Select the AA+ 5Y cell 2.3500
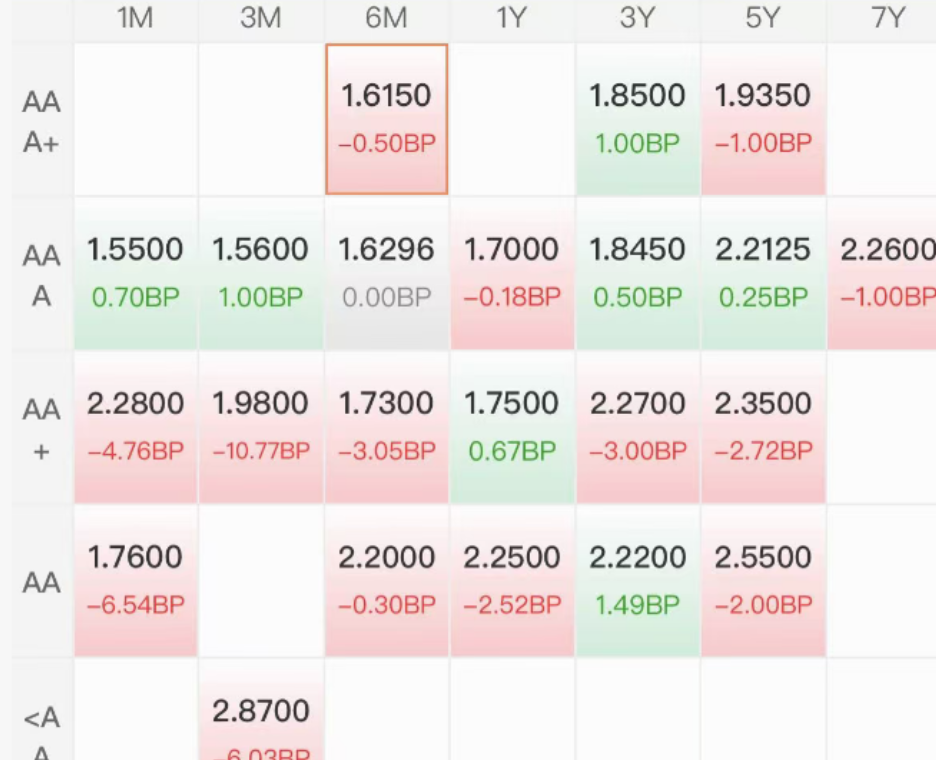Screen dimensions: 936x760 (x=763, y=427)
